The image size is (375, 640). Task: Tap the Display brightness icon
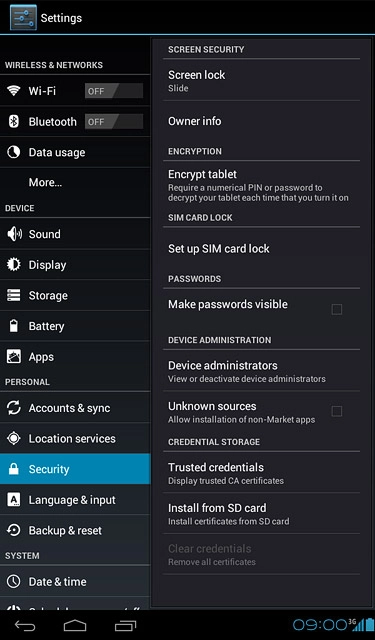click(14, 264)
